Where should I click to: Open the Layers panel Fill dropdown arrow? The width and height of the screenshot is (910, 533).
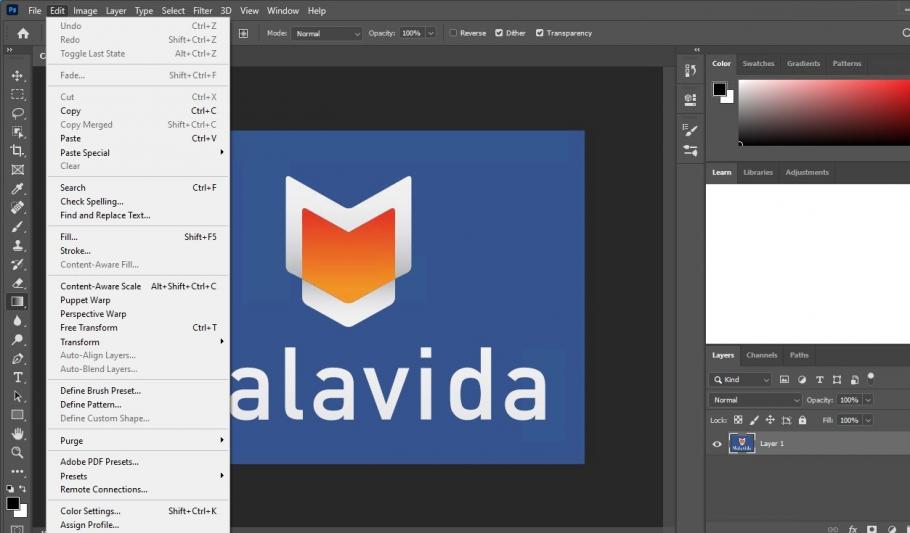click(x=868, y=420)
